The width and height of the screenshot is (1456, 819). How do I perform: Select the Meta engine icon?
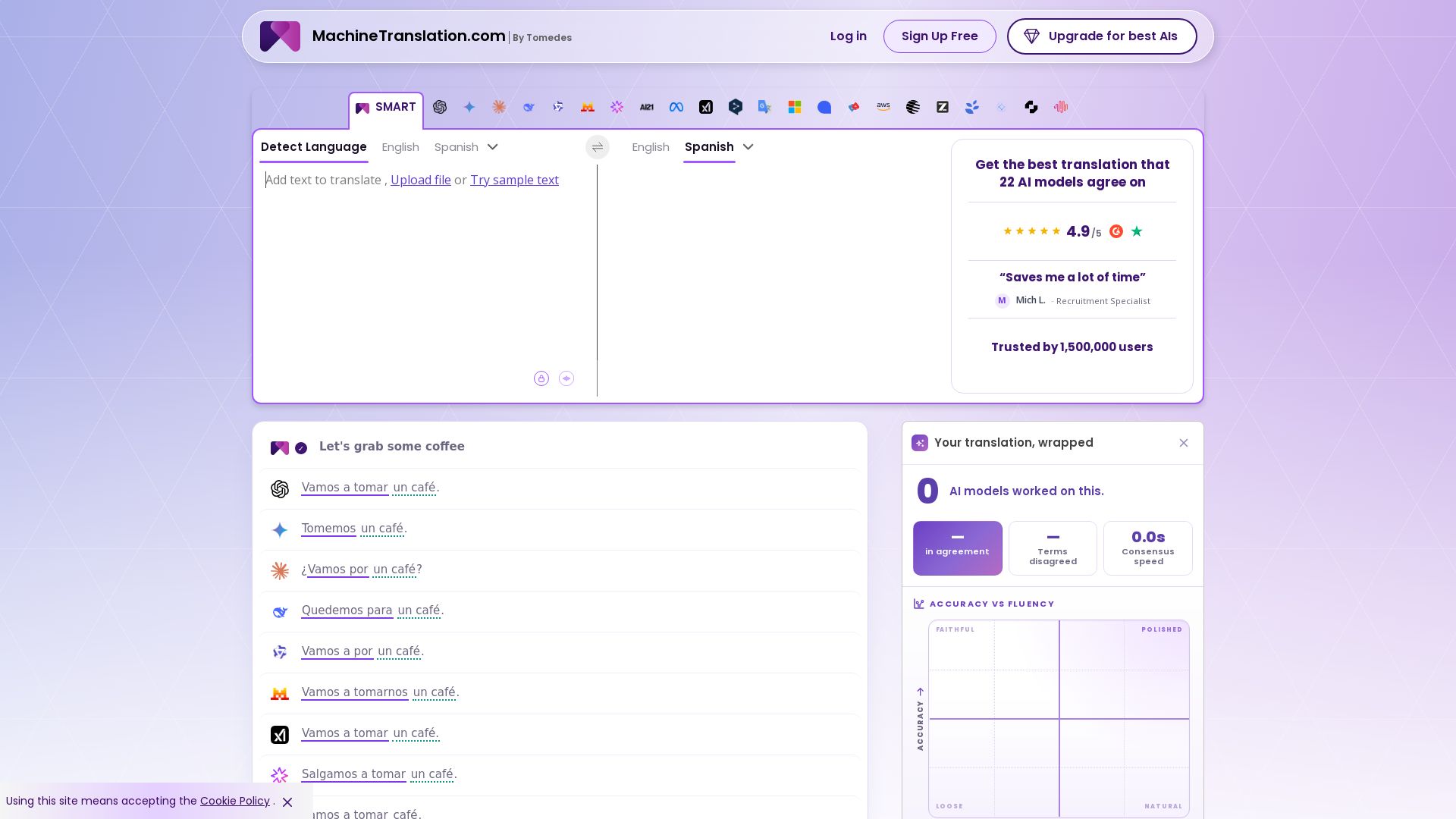pyautogui.click(x=676, y=107)
